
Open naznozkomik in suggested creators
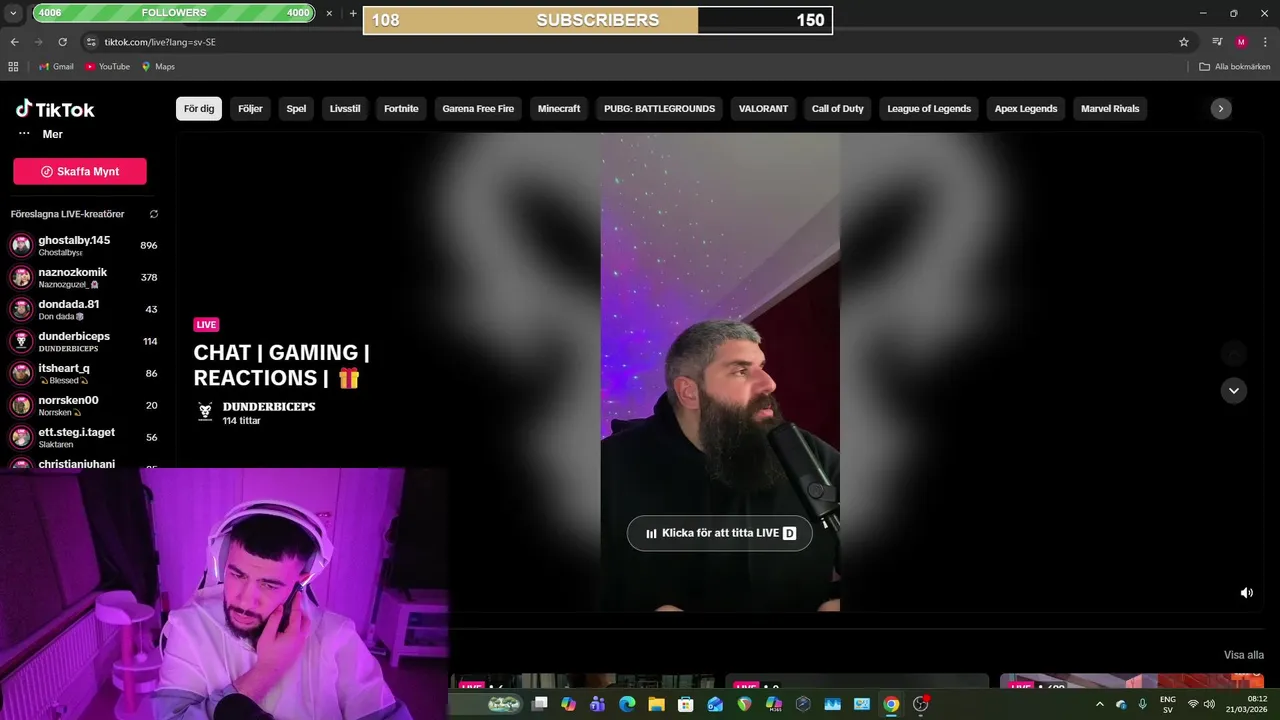coord(84,277)
